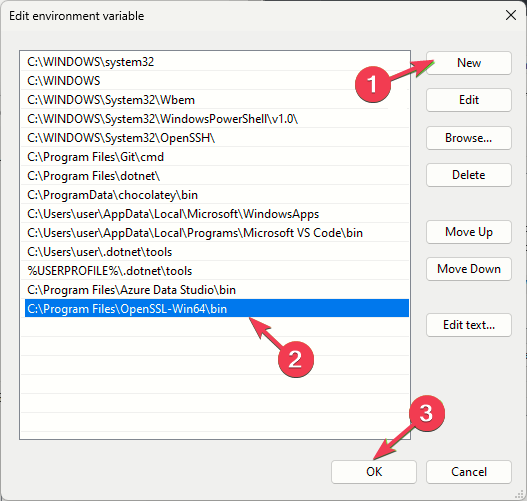Confirm changes with OK
The width and height of the screenshot is (527, 501).
click(374, 472)
